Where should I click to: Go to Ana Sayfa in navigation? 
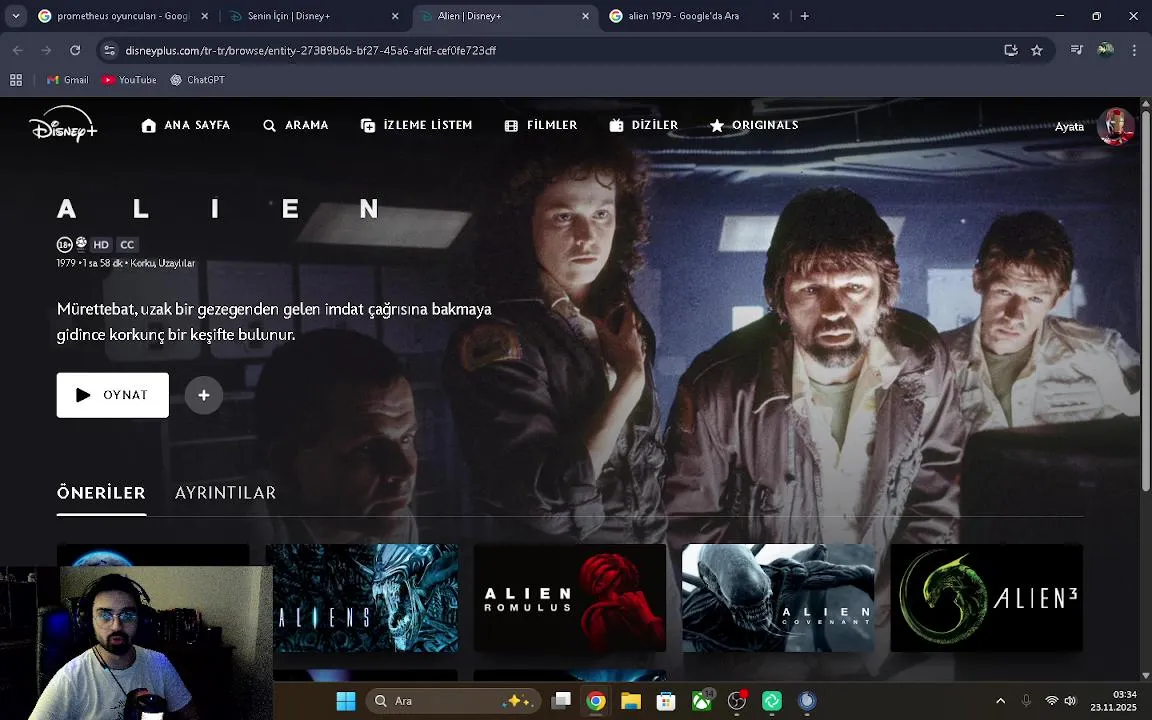click(185, 126)
